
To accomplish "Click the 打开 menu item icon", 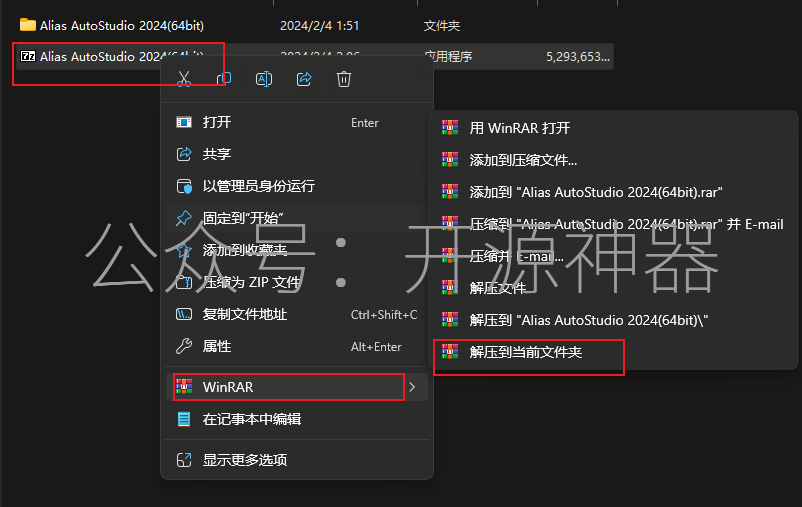I will tap(184, 122).
